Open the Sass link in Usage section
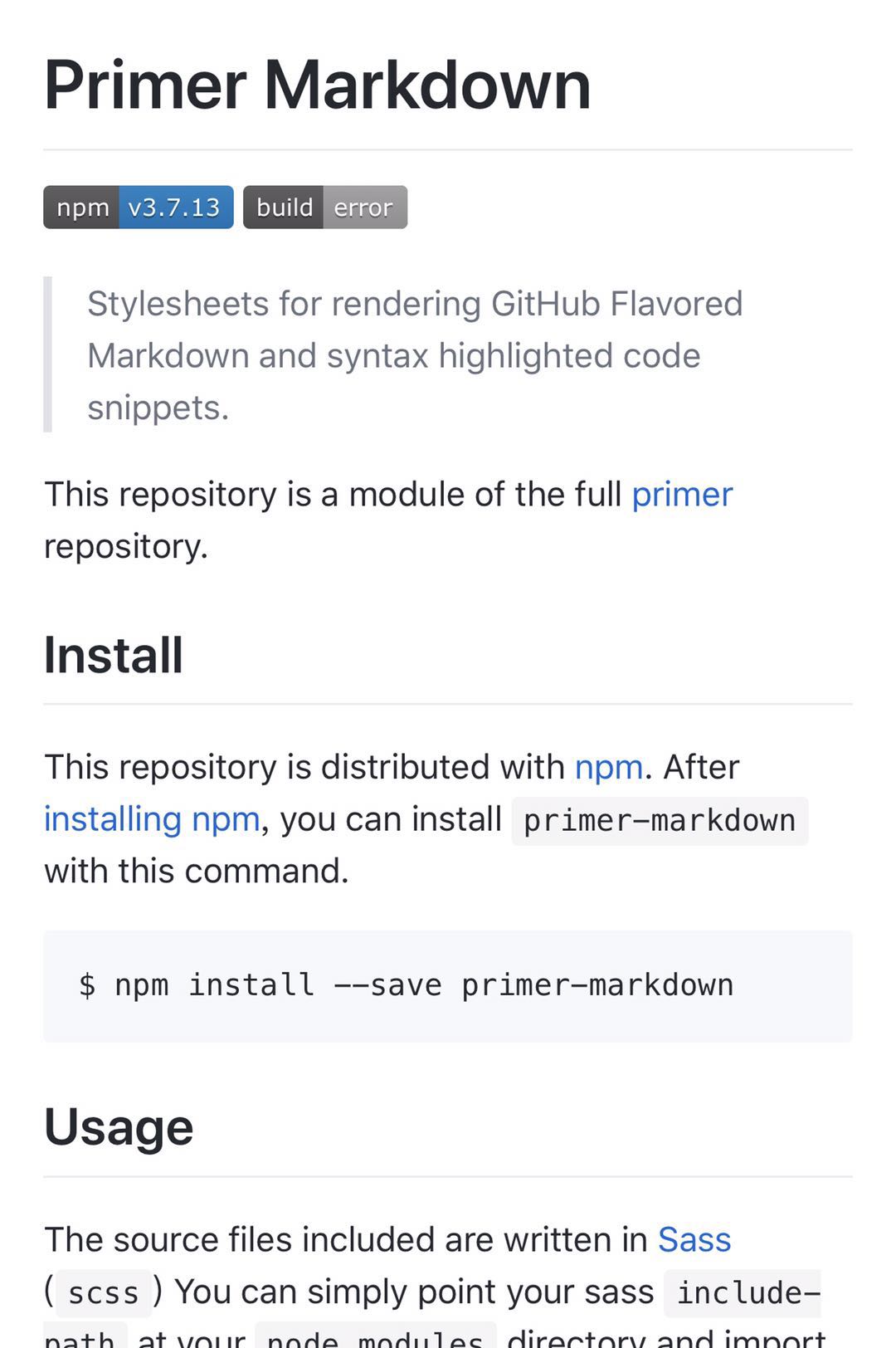896x1348 pixels. coord(694,1239)
